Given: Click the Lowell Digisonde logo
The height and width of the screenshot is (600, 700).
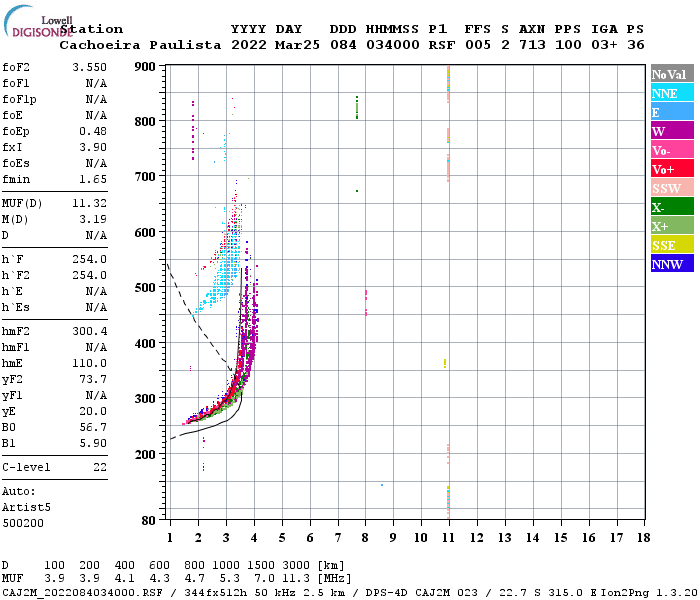Looking at the screenshot, I should point(38,21).
